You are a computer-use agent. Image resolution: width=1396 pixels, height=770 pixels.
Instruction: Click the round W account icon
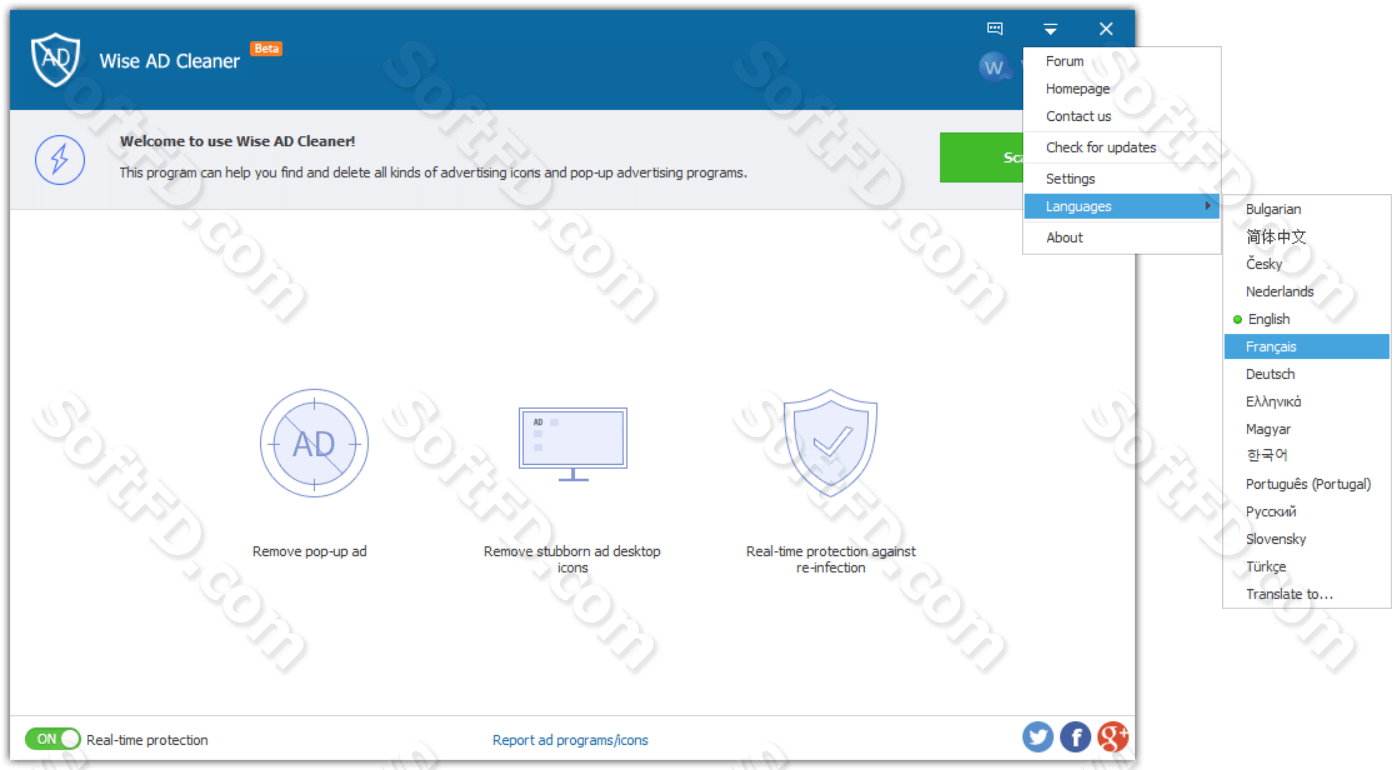[994, 67]
